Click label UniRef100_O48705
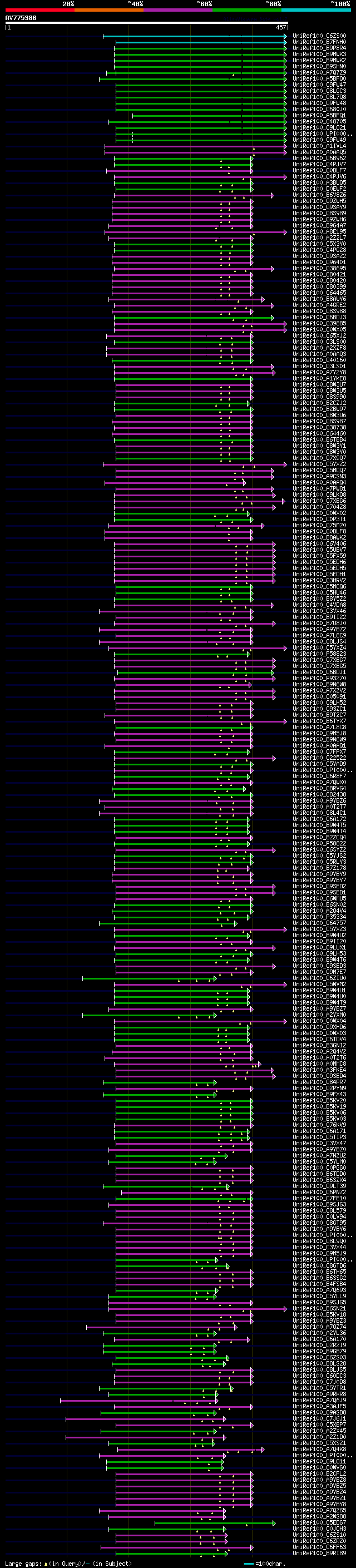The image size is (356, 1568). pyautogui.click(x=319, y=122)
